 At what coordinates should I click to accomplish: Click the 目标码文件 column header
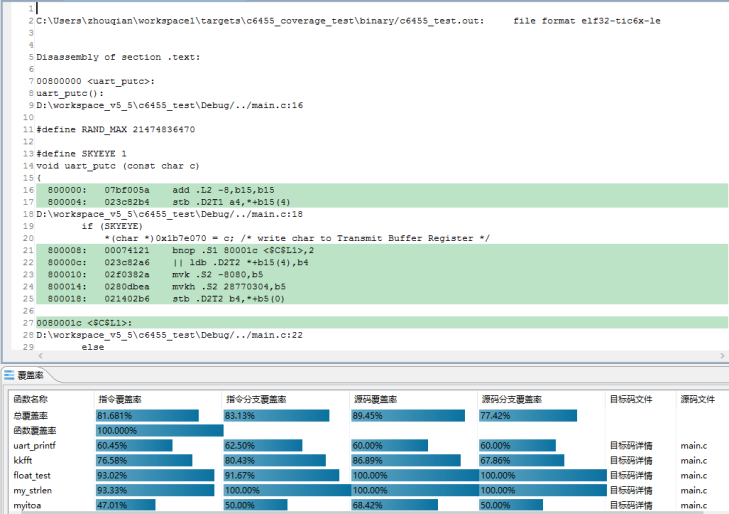click(x=631, y=399)
